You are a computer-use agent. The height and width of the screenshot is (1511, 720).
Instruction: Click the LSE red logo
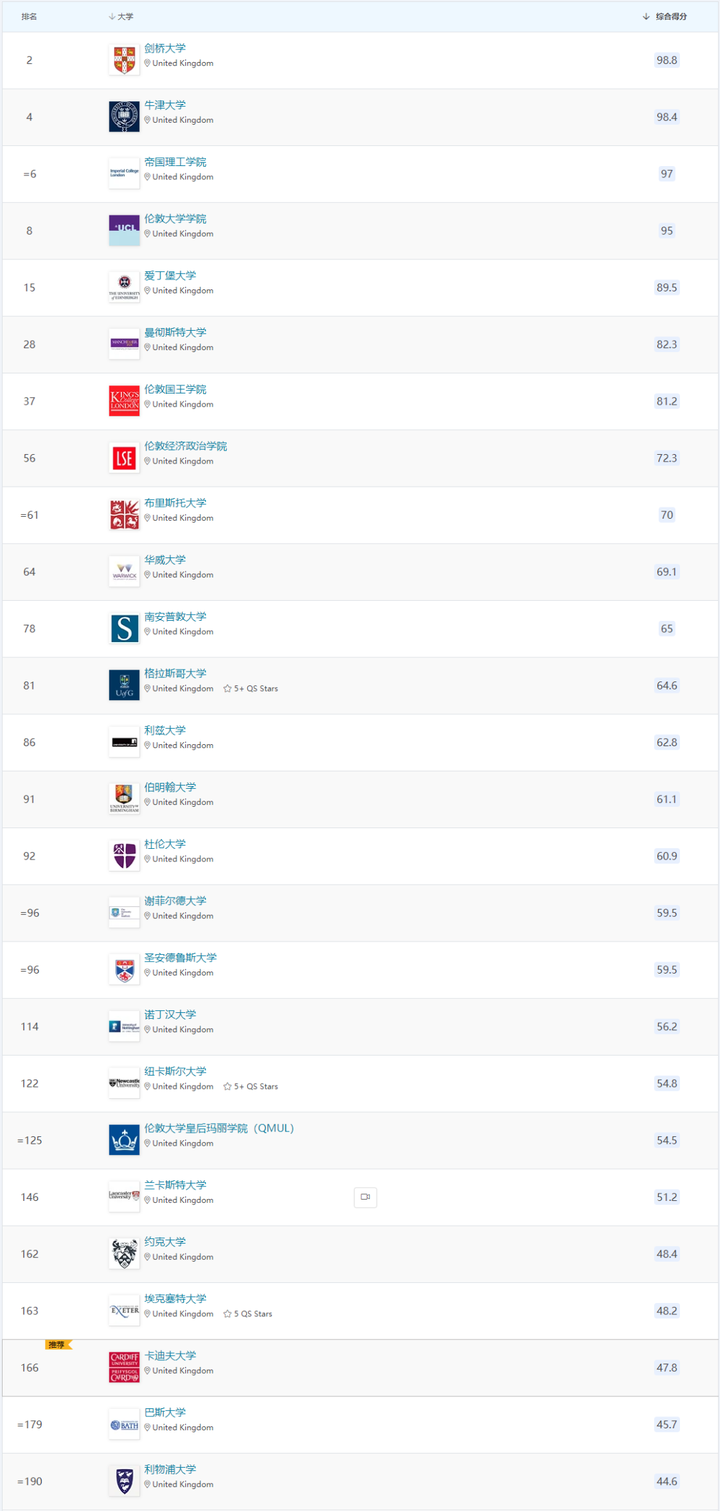124,458
